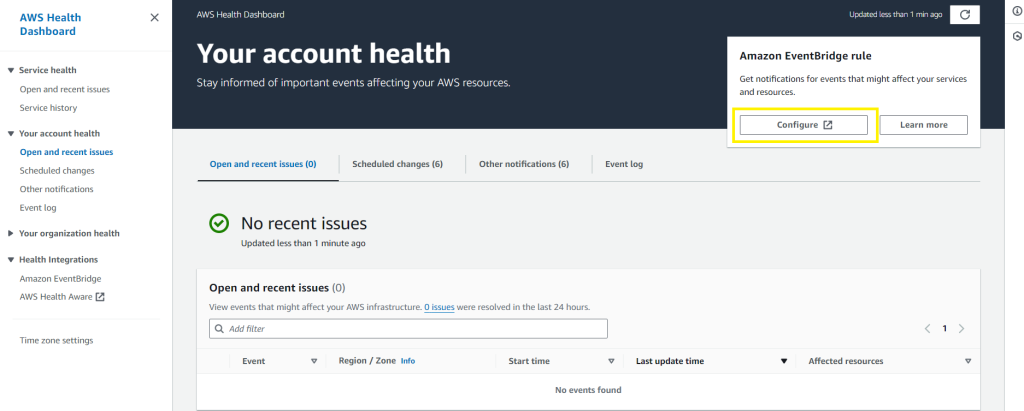This screenshot has width=1024, height=411.
Task: Collapse the Your account health section
Action: click(10, 134)
